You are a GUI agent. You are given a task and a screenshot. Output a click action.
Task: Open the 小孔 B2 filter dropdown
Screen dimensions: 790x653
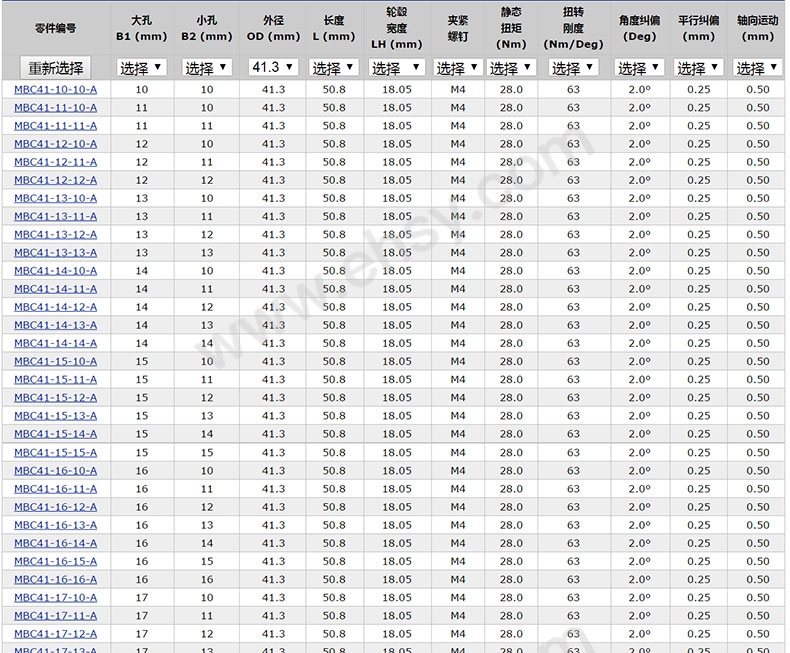pyautogui.click(x=207, y=67)
